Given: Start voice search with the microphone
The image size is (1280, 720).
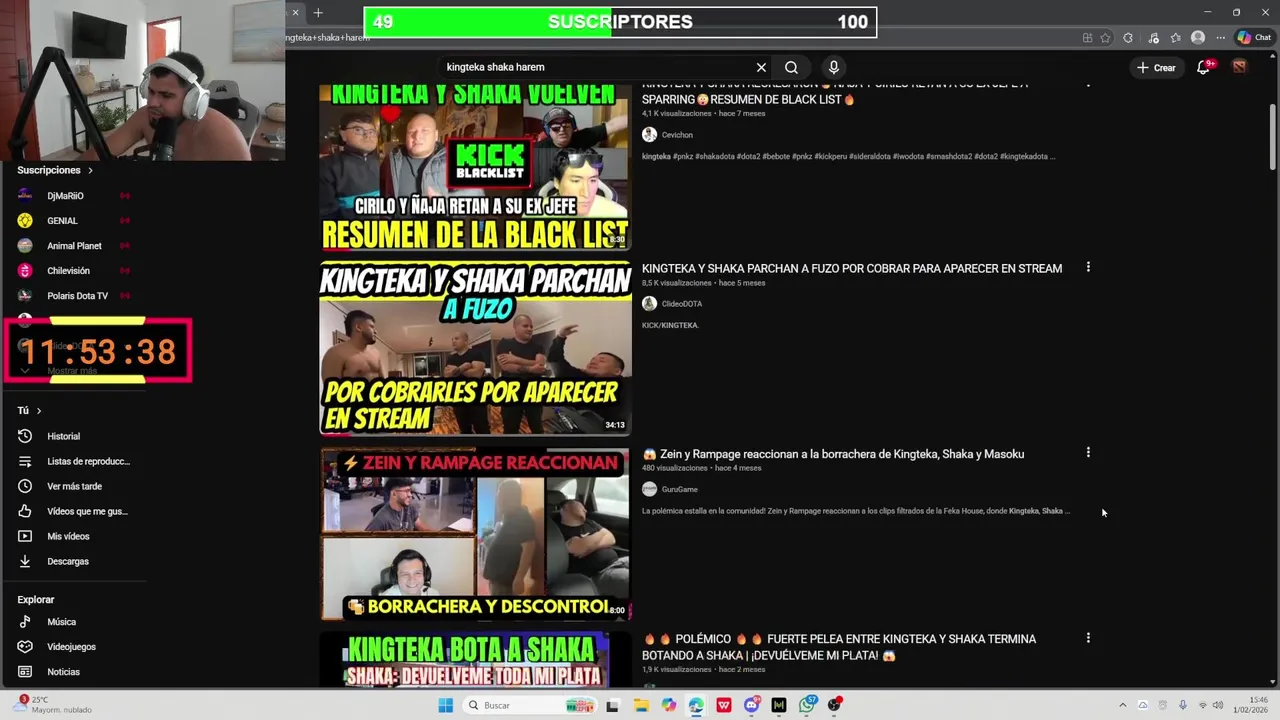Looking at the screenshot, I should tap(834, 67).
